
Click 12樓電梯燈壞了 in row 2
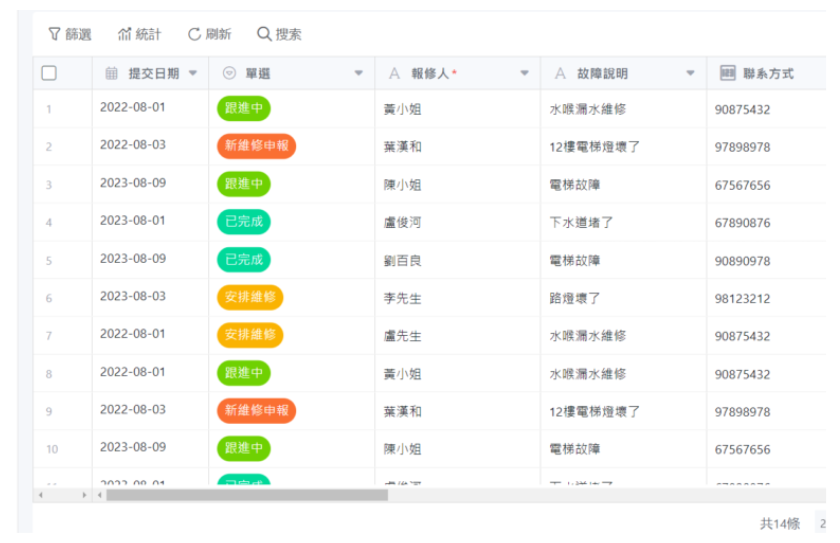(x=595, y=147)
